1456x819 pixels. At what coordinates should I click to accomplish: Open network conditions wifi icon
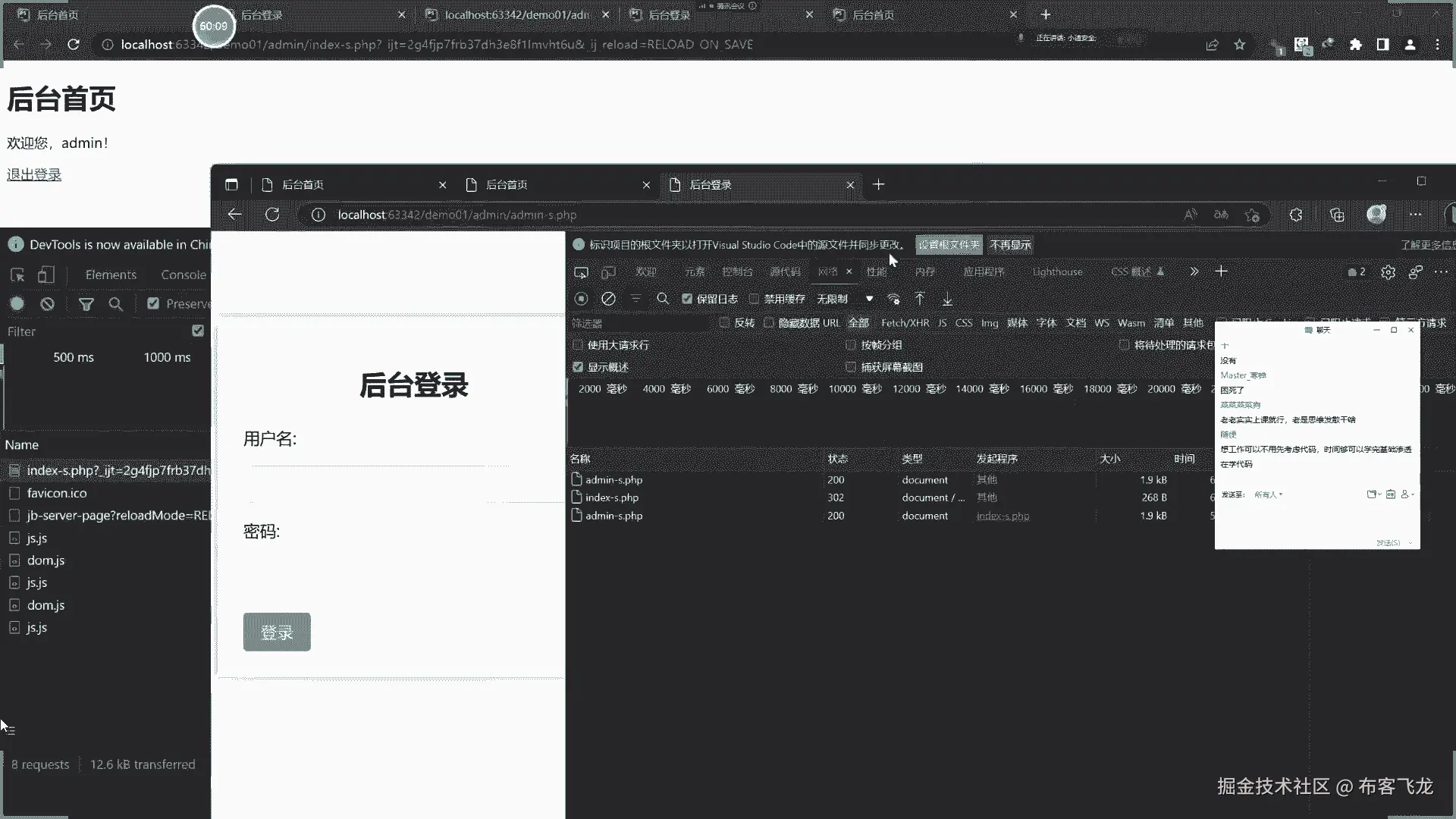click(x=893, y=299)
